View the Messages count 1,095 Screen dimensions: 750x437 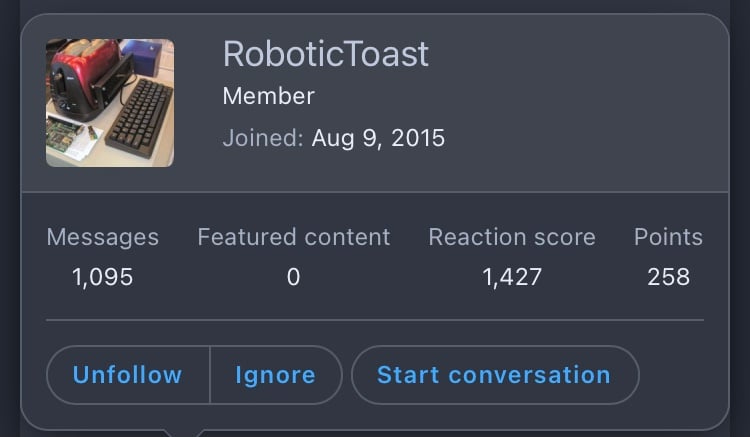point(102,277)
